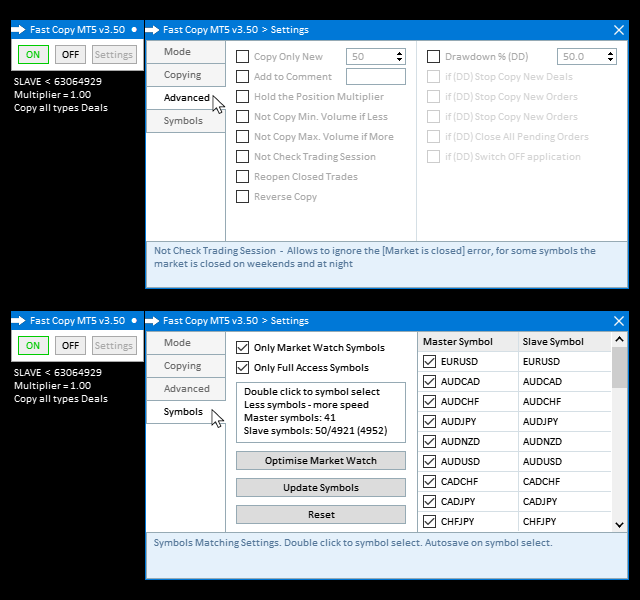Open Copying tab in top settings window
Viewport: 640px width, 600px height.
186,75
